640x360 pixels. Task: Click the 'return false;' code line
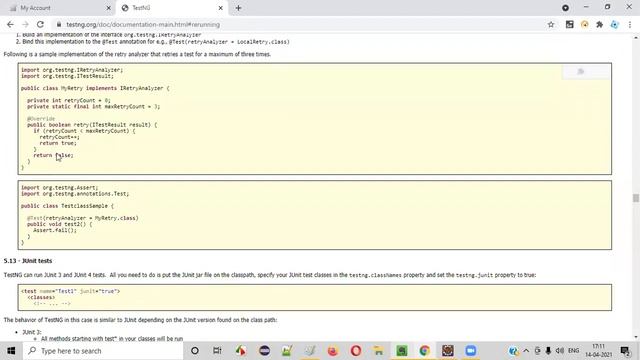pos(53,155)
